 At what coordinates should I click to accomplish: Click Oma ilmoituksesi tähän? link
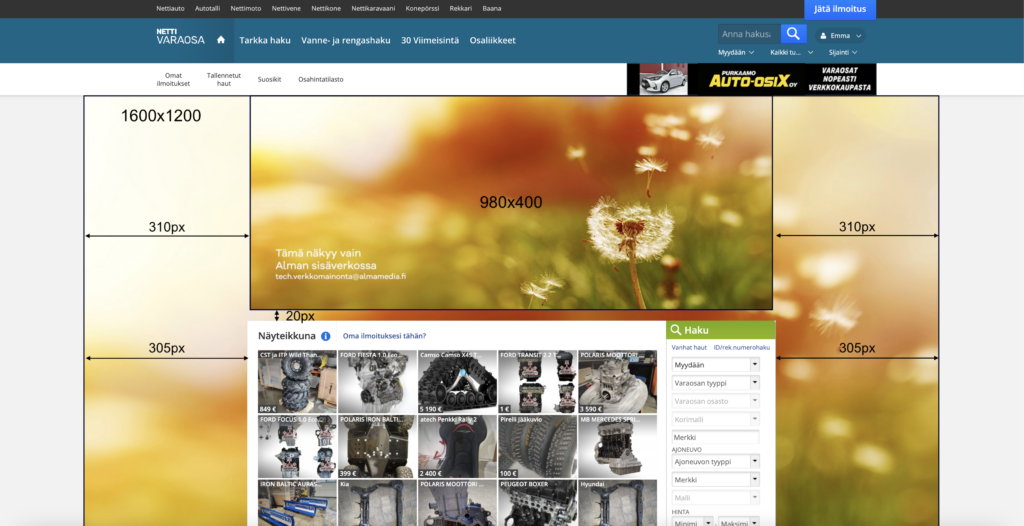tap(385, 336)
